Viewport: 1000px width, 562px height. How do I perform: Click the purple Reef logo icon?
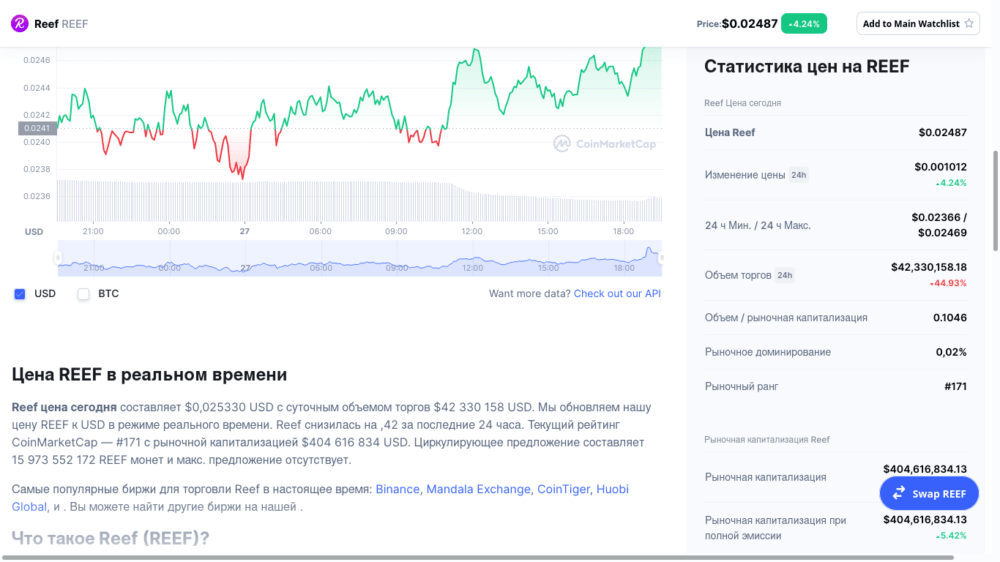[19, 23]
